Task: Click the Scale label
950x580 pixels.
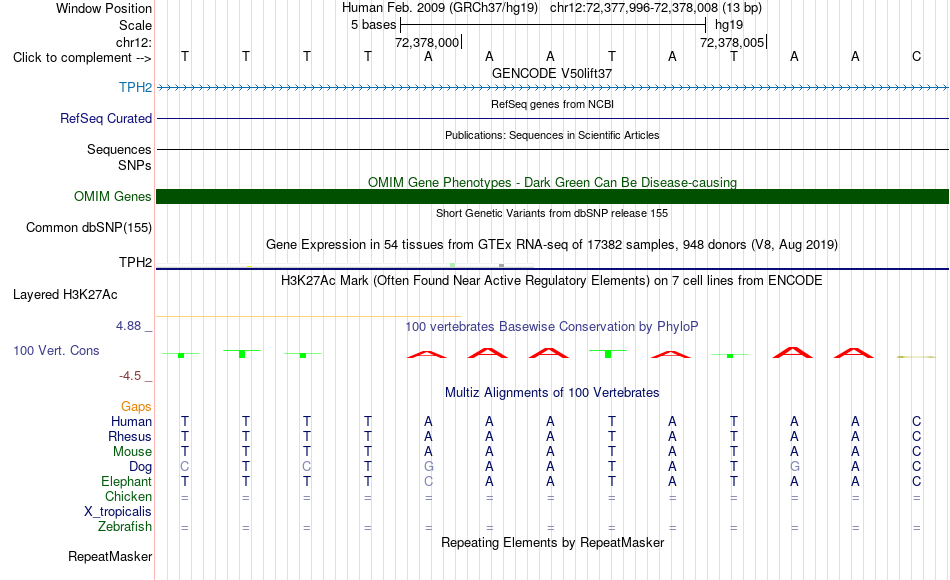Action: [135, 25]
